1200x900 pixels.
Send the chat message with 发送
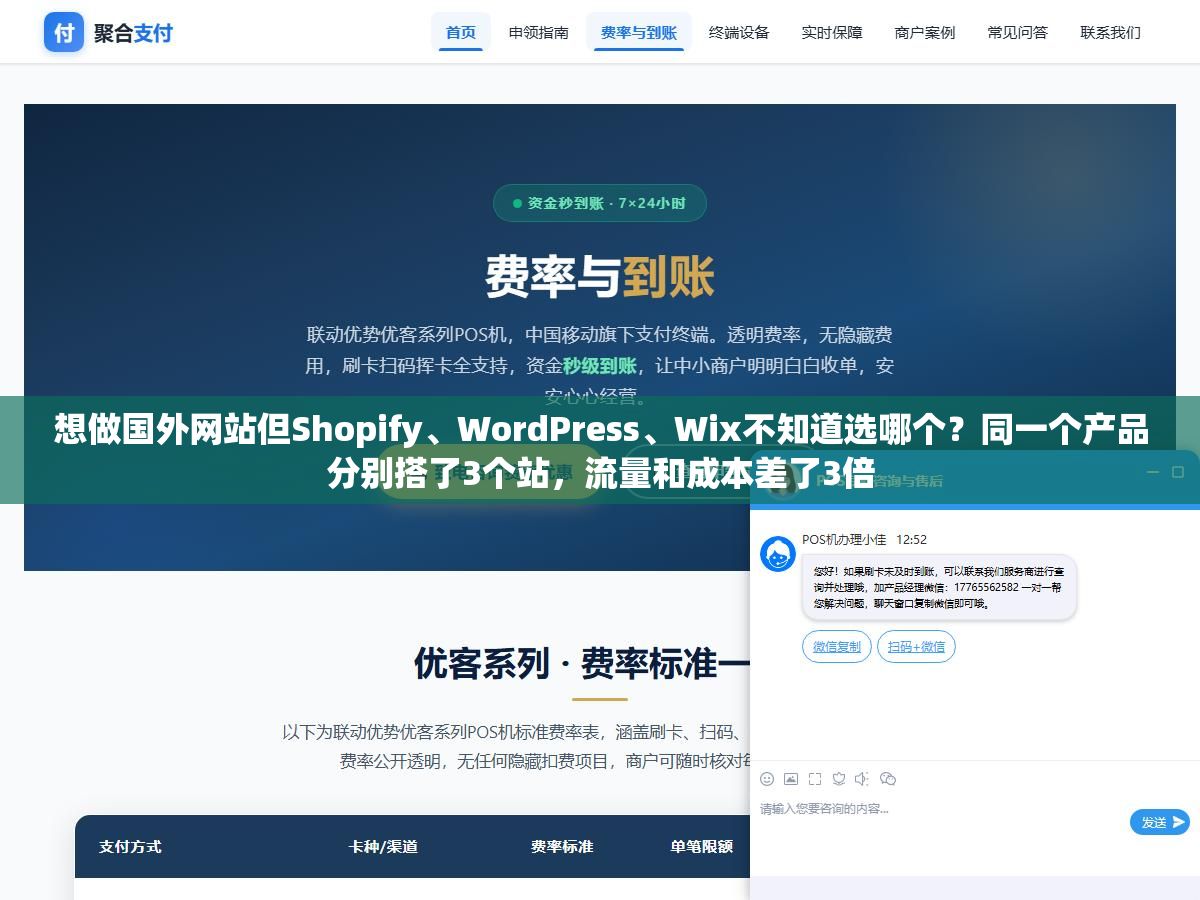[x=1160, y=822]
